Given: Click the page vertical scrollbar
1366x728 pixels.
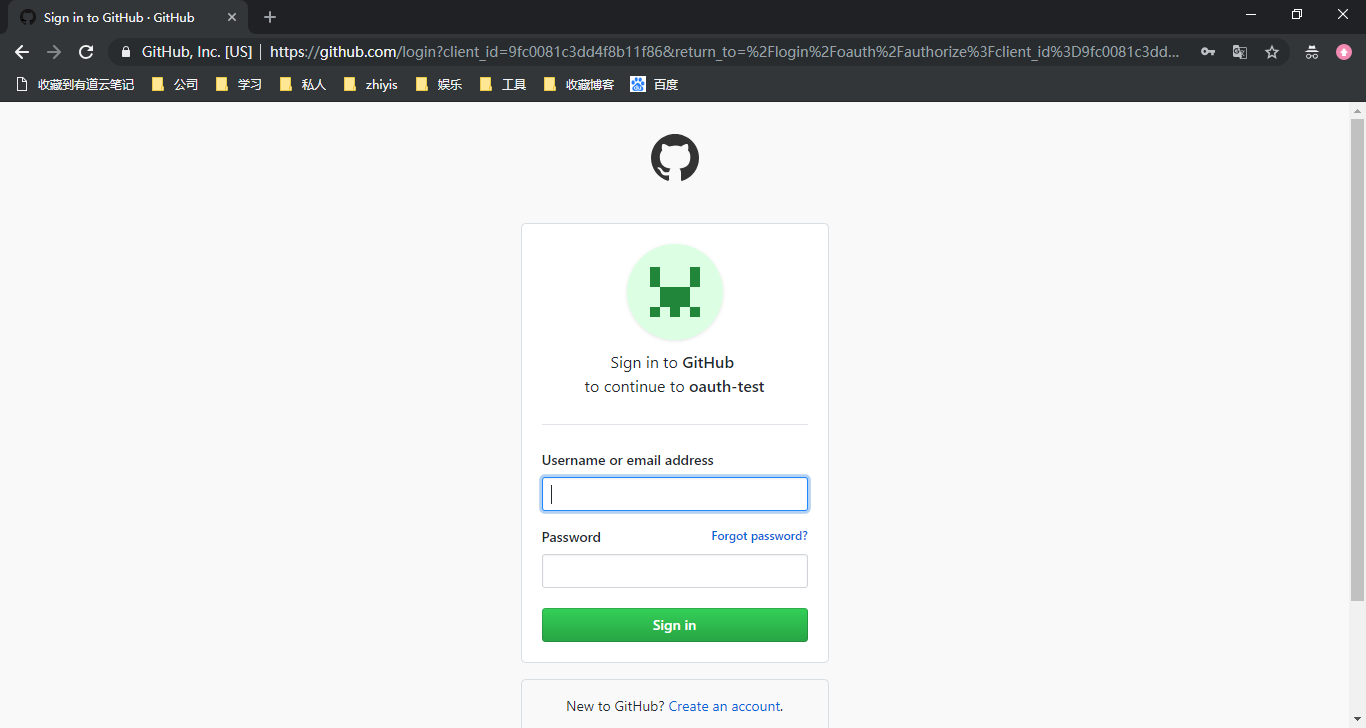Looking at the screenshot, I should point(1357,360).
